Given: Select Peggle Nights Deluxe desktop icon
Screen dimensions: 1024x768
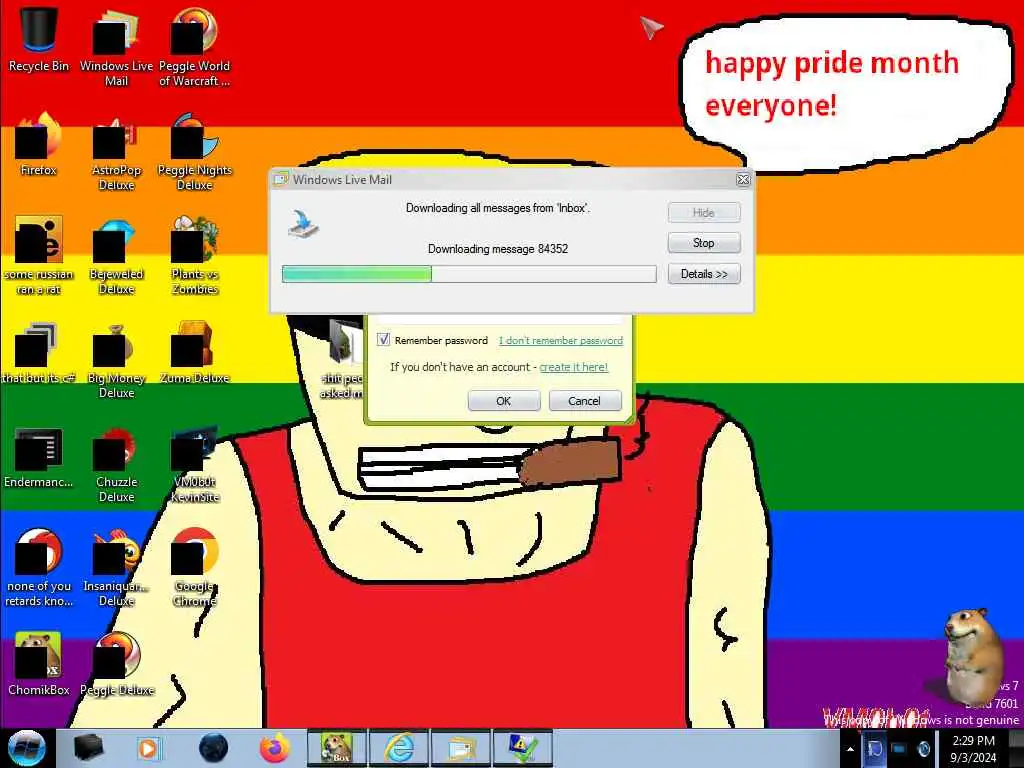Looking at the screenshot, I should pyautogui.click(x=194, y=150).
